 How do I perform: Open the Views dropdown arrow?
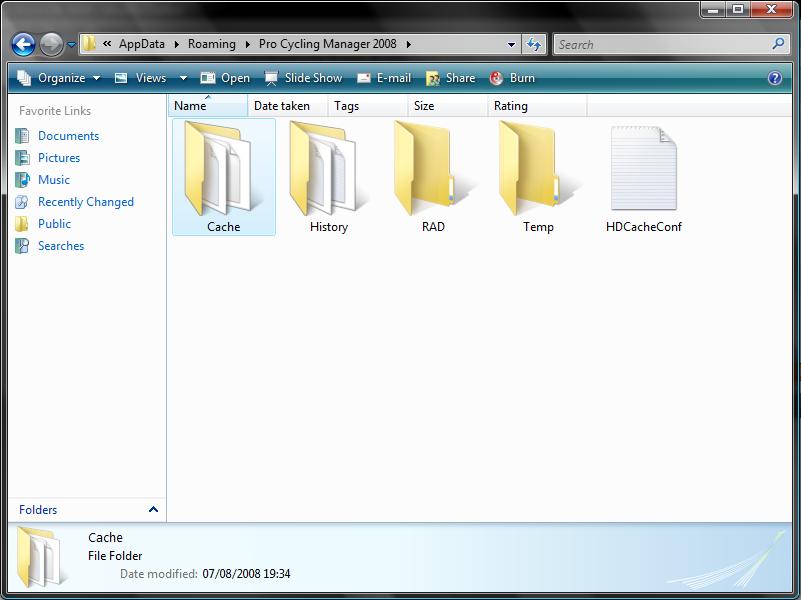tap(183, 78)
